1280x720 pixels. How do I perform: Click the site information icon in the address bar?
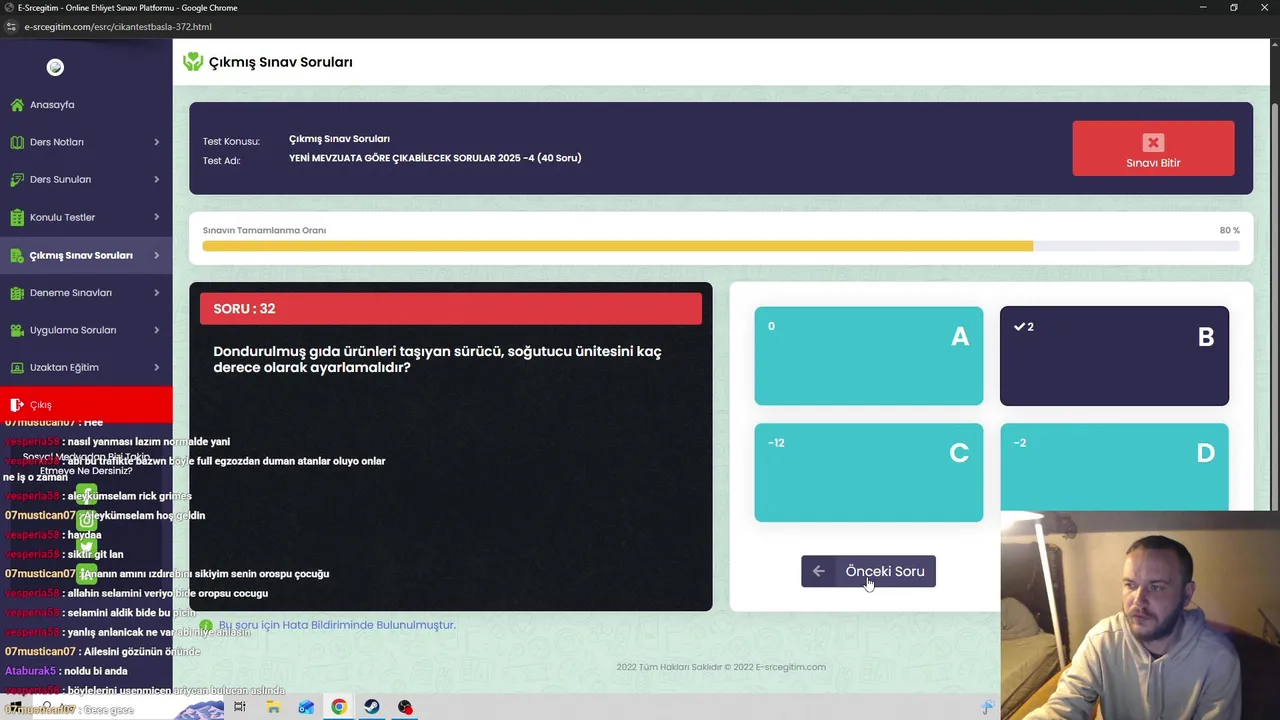click(10, 27)
